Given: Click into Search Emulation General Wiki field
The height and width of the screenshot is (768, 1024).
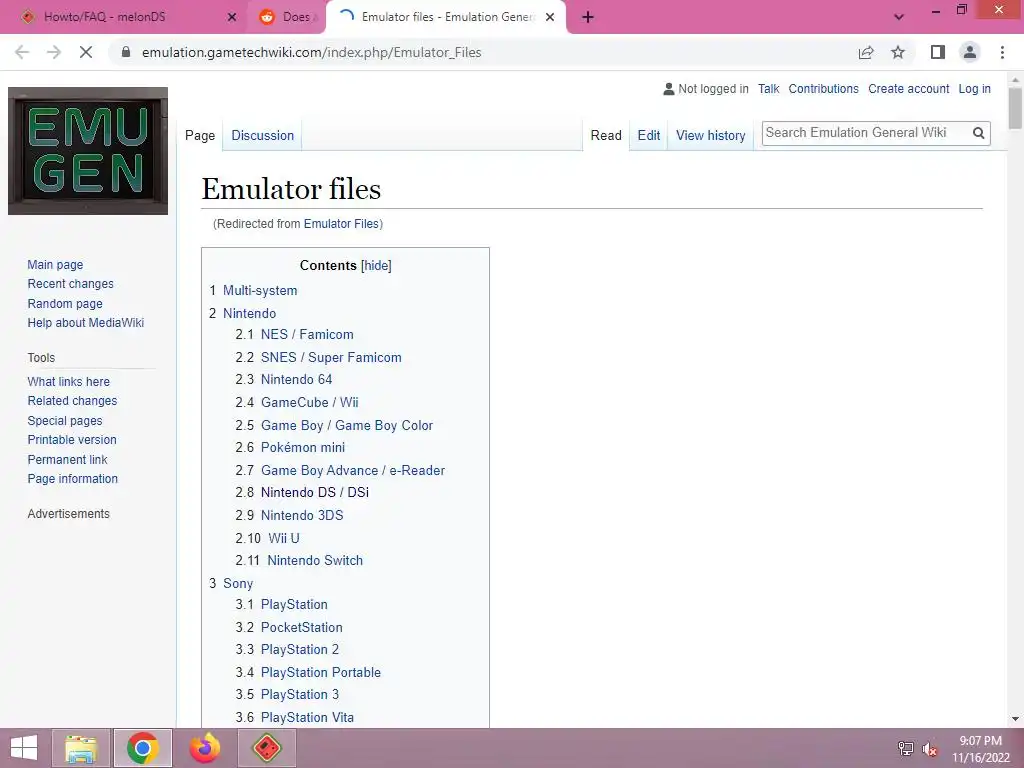Looking at the screenshot, I should point(865,133).
